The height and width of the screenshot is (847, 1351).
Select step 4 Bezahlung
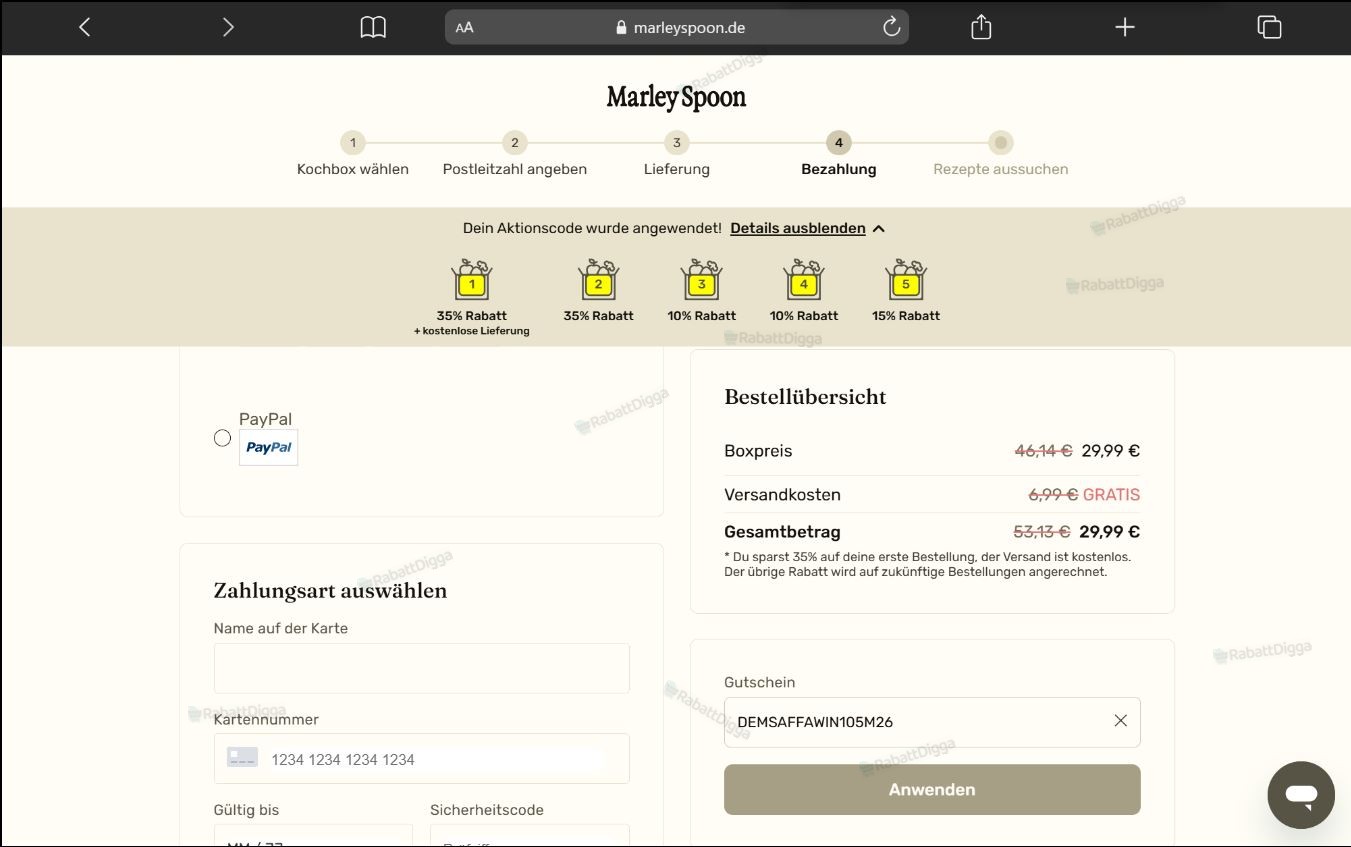click(x=839, y=155)
